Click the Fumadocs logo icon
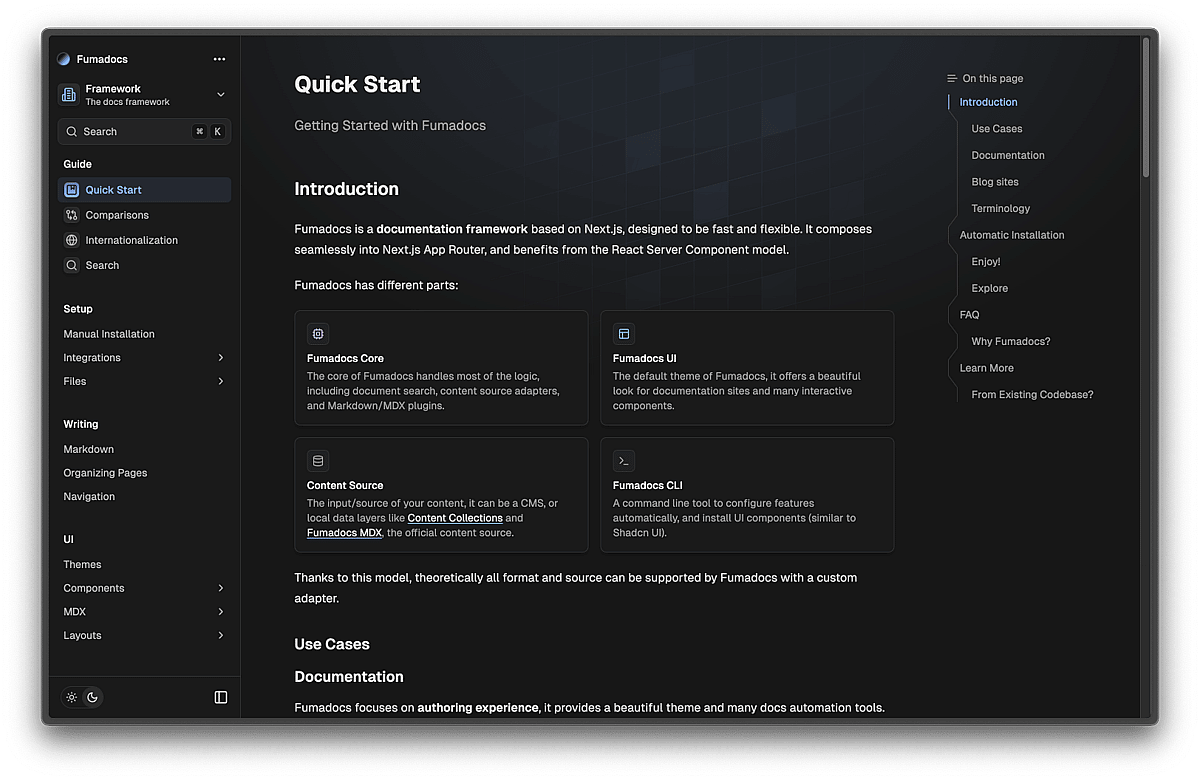This screenshot has height=780, width=1200. click(x=64, y=59)
